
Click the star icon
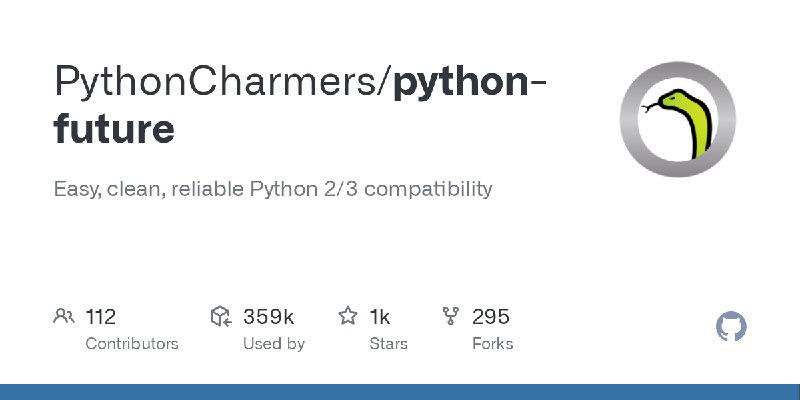(x=348, y=316)
